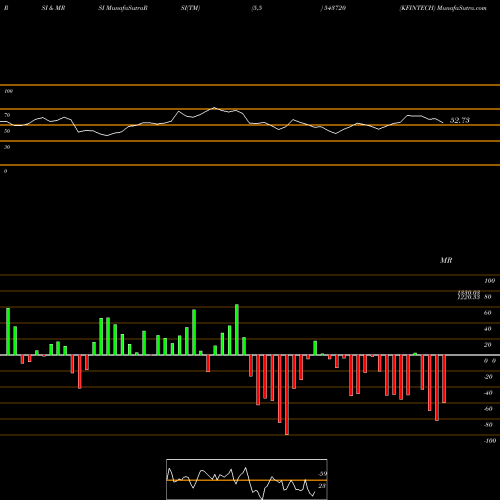Click the value 23 in the mini chart
The height and width of the screenshot is (500, 500).
tap(322, 486)
